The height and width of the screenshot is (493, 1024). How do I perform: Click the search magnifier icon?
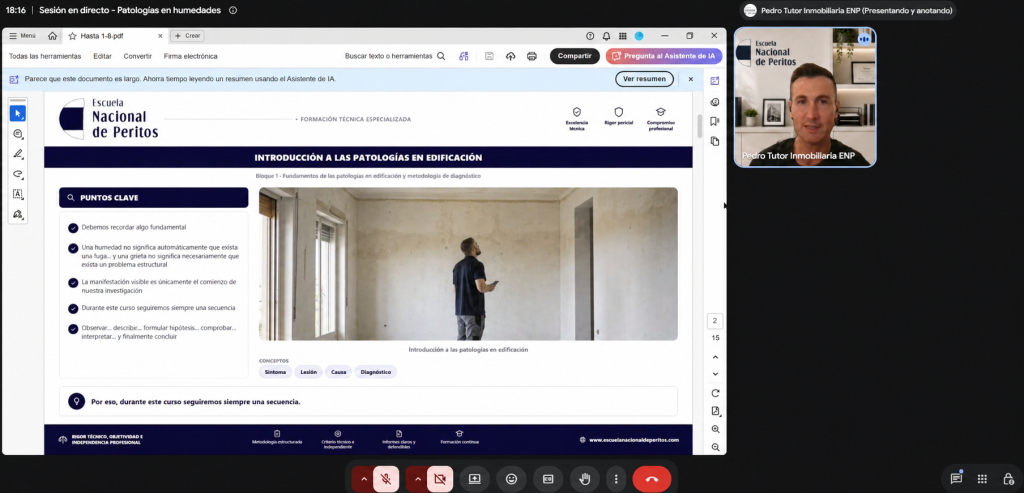(441, 56)
